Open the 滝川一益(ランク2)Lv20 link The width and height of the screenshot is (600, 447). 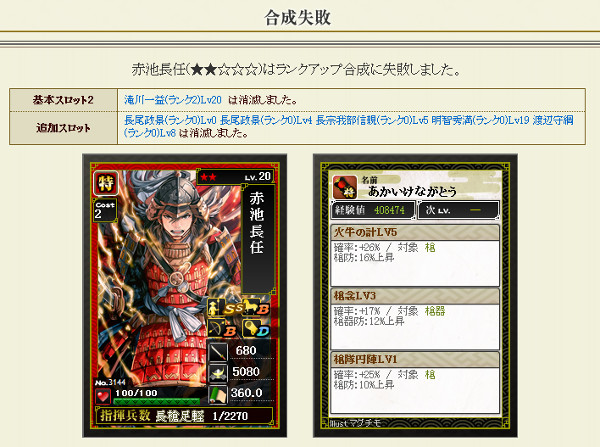173,100
